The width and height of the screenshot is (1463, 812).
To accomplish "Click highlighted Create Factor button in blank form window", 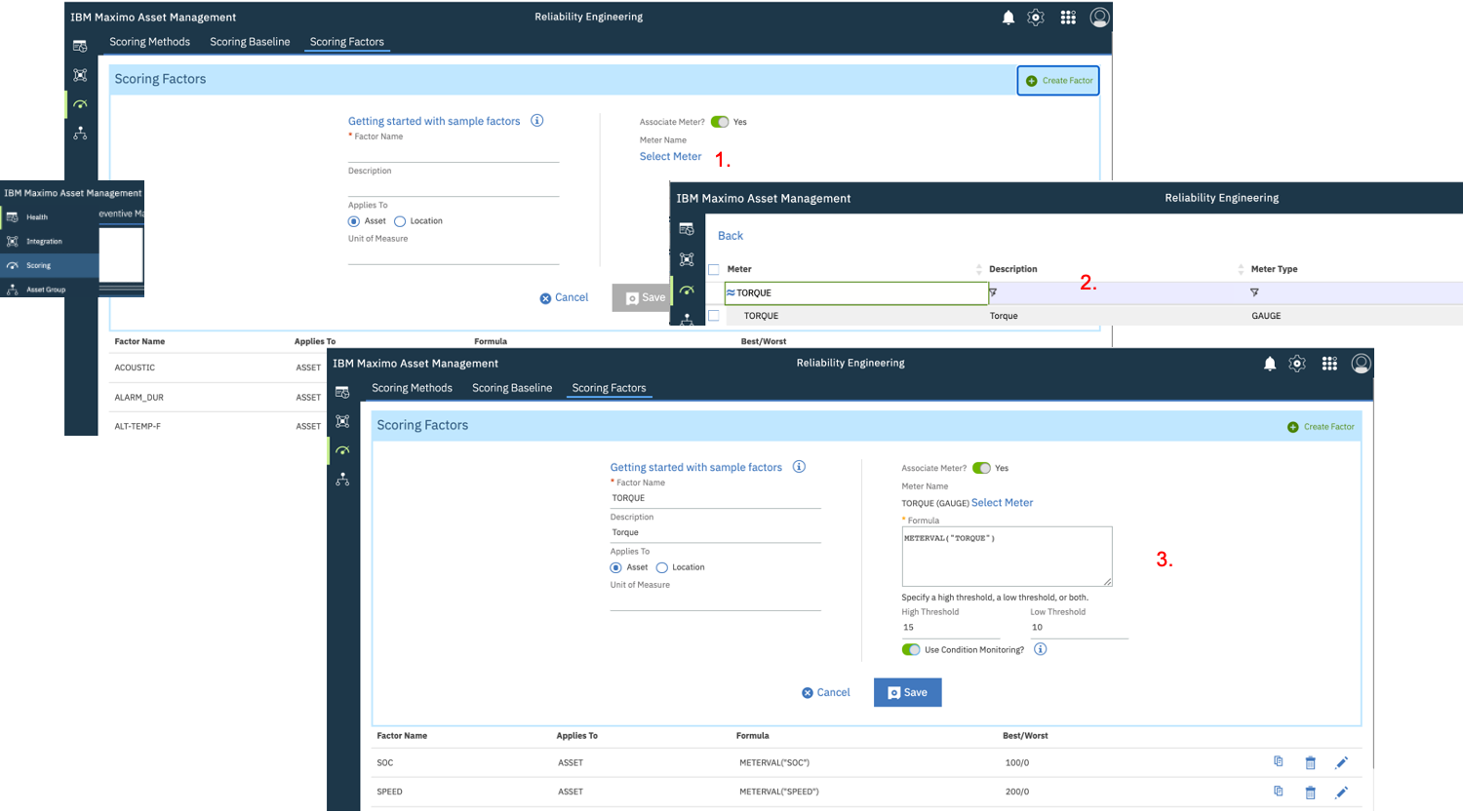I will click(1058, 81).
